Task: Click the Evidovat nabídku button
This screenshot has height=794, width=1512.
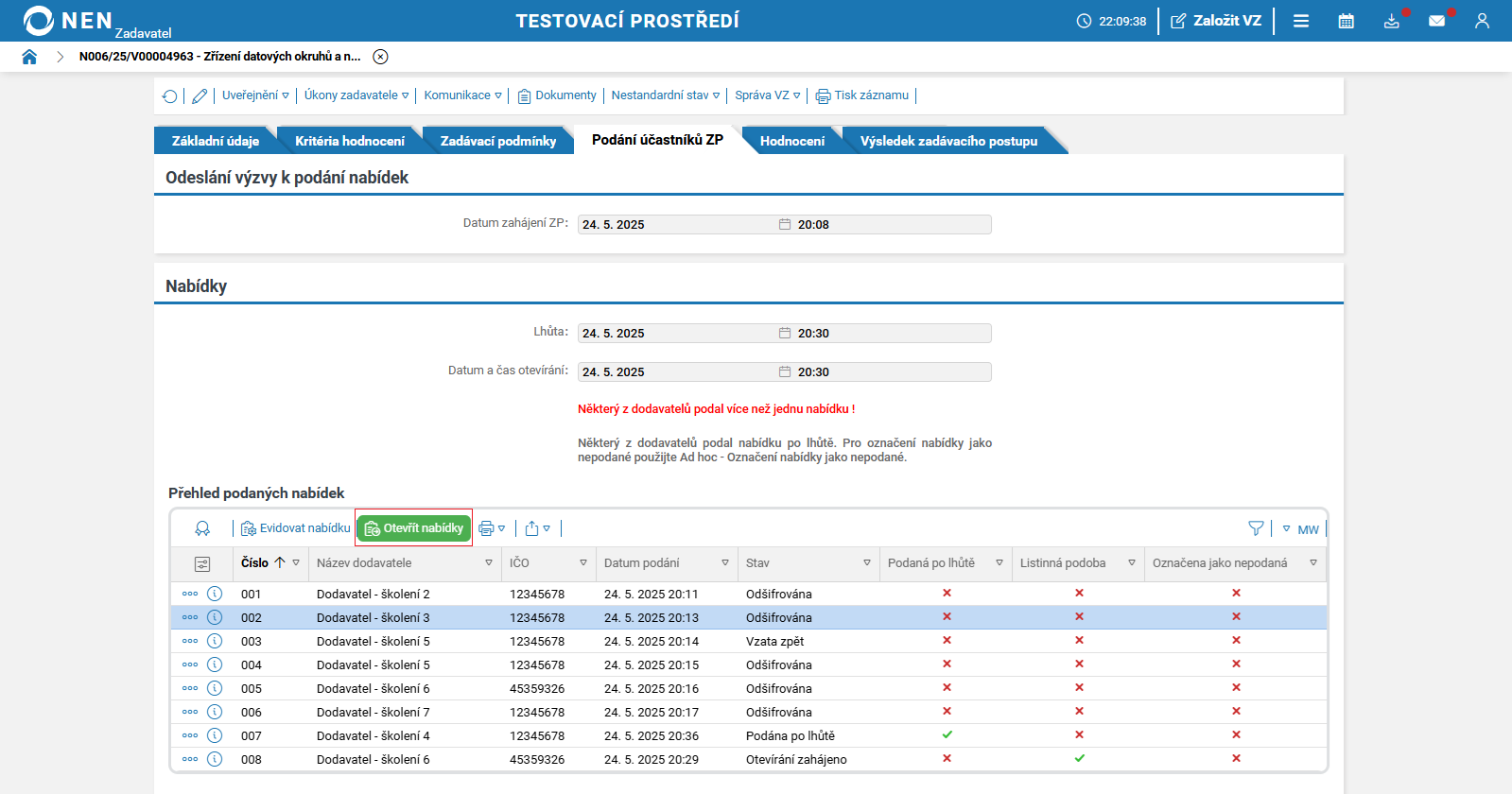Action: click(x=296, y=528)
